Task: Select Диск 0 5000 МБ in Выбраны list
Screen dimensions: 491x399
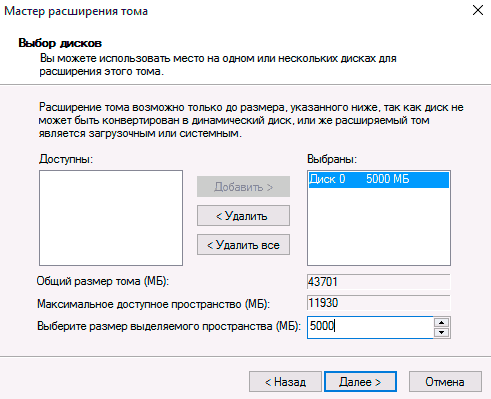Action: point(379,179)
